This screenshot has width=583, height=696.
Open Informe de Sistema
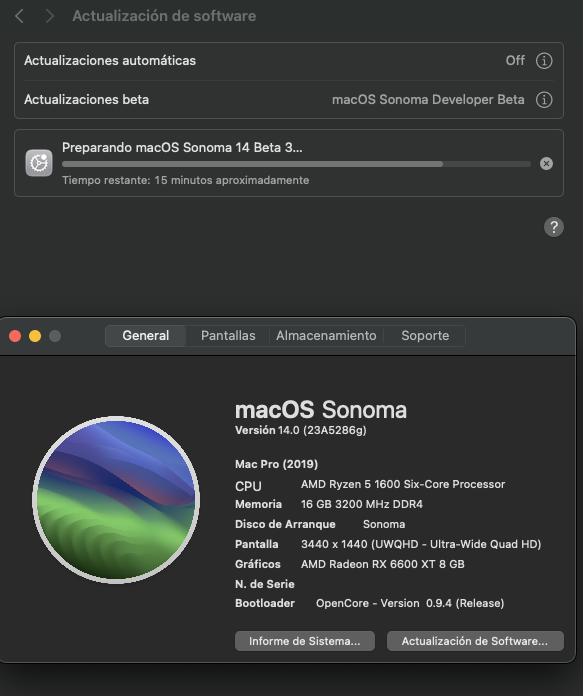(305, 641)
